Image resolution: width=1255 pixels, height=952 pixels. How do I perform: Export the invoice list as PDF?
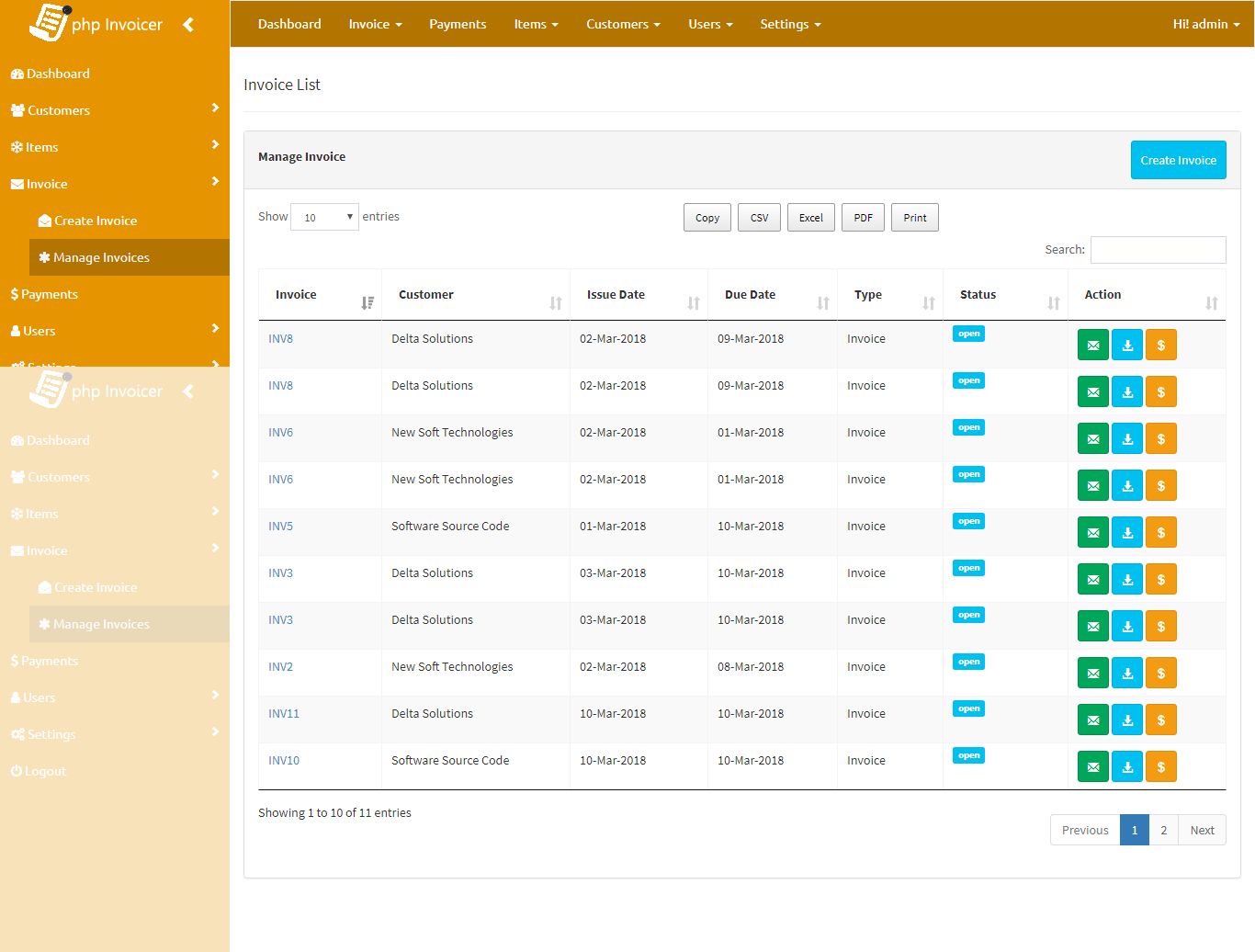[863, 218]
